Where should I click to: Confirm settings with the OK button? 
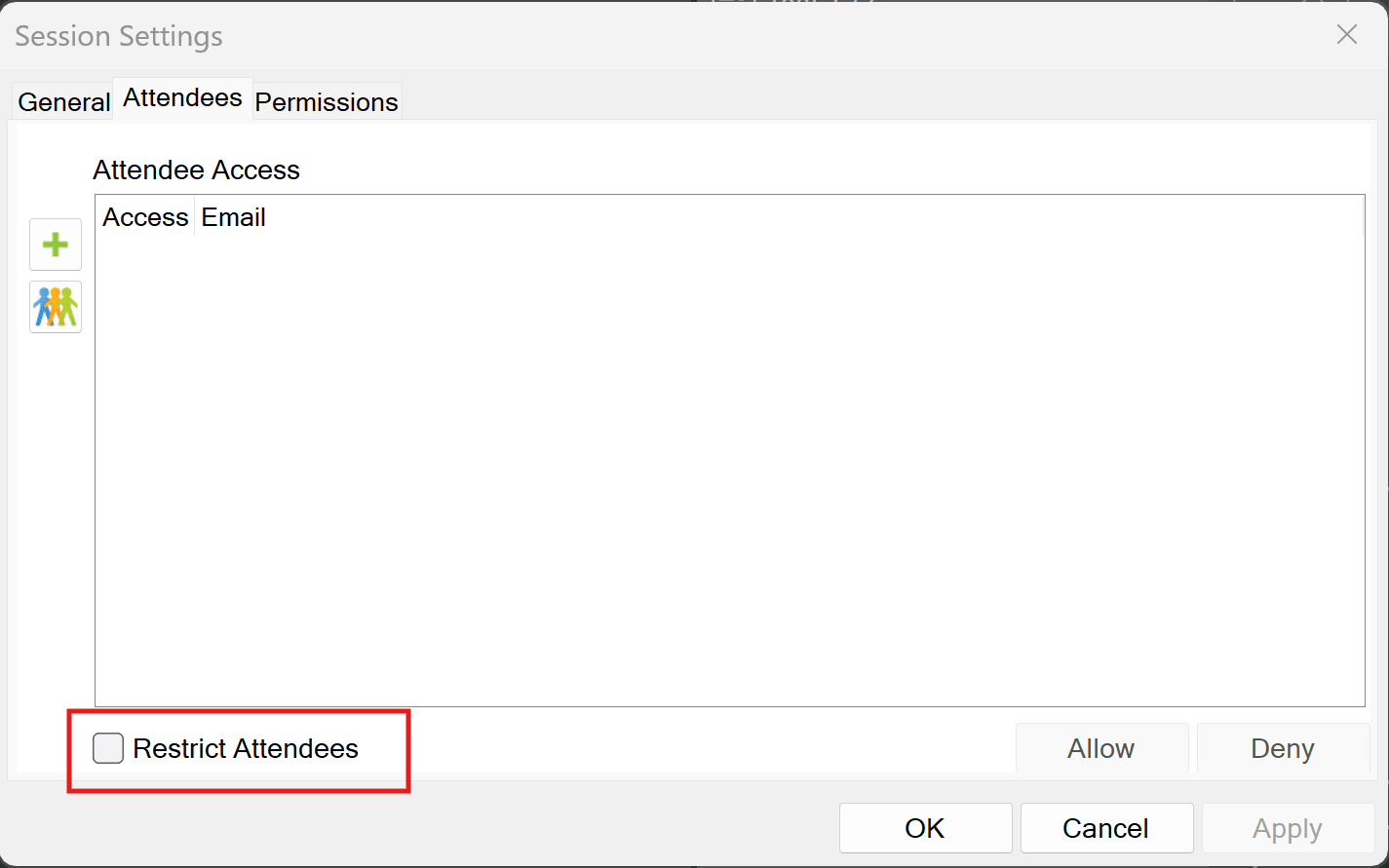(925, 828)
